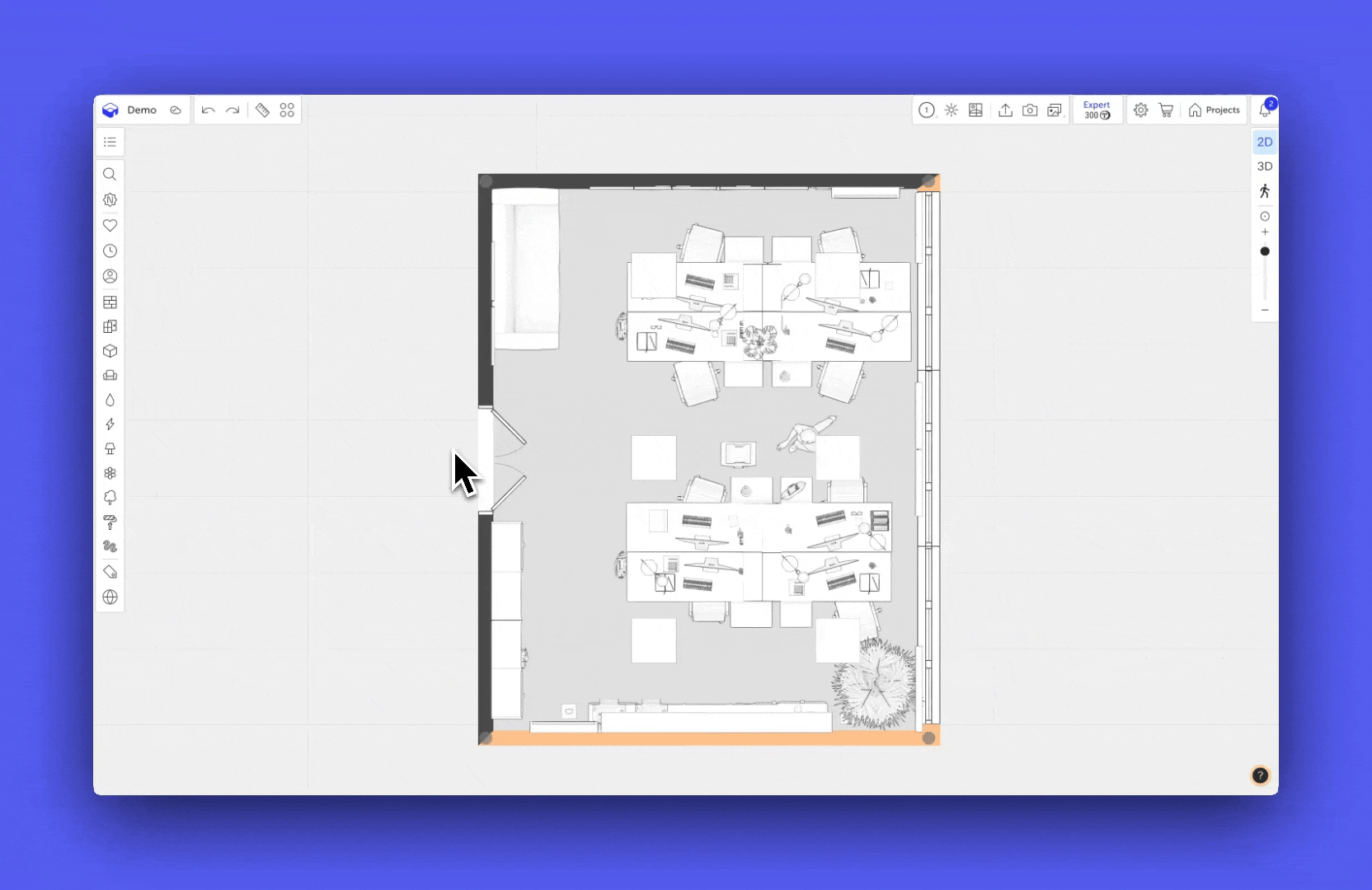Open the flower decoration category

tap(110, 473)
